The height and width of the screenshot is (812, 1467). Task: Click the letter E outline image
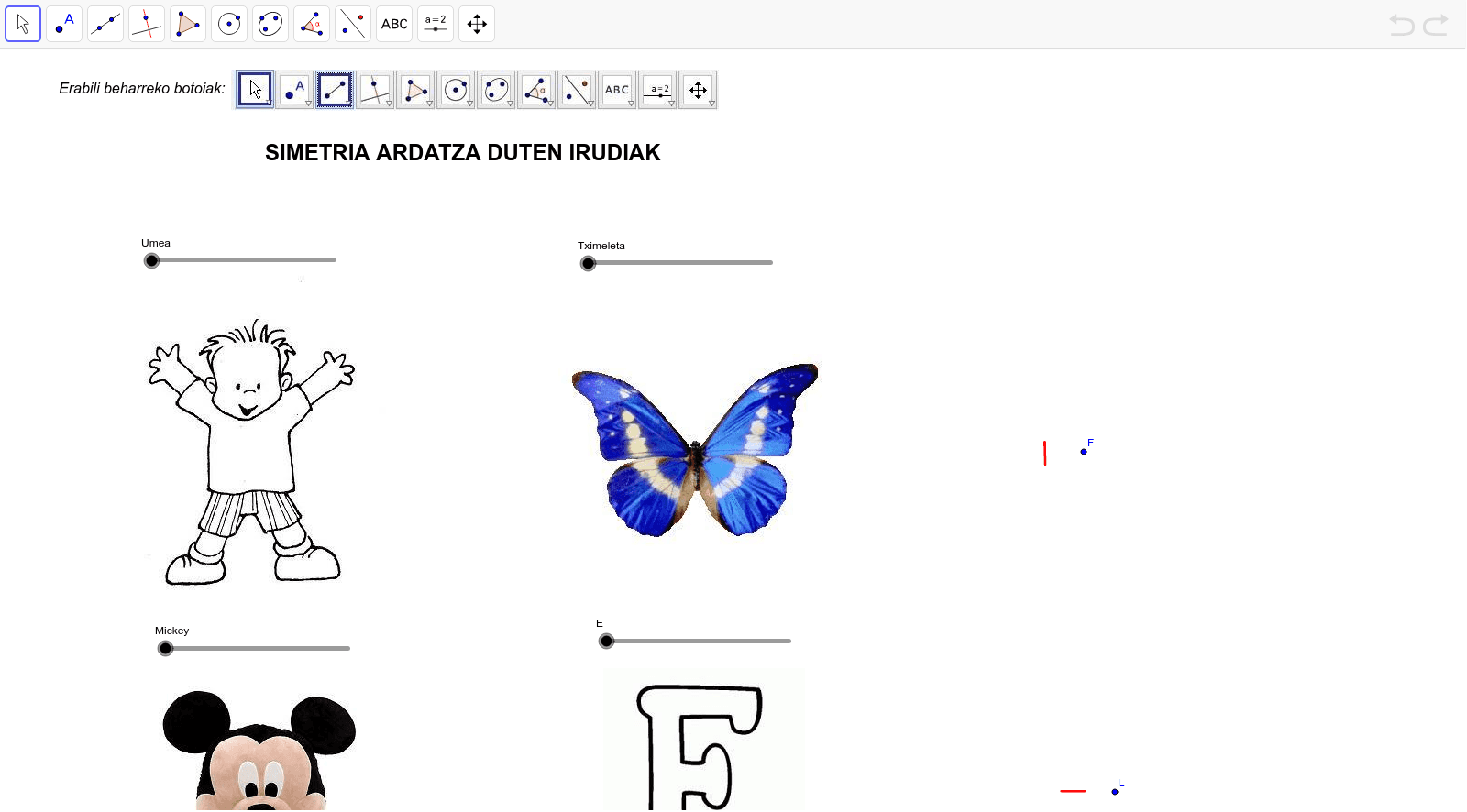click(701, 741)
